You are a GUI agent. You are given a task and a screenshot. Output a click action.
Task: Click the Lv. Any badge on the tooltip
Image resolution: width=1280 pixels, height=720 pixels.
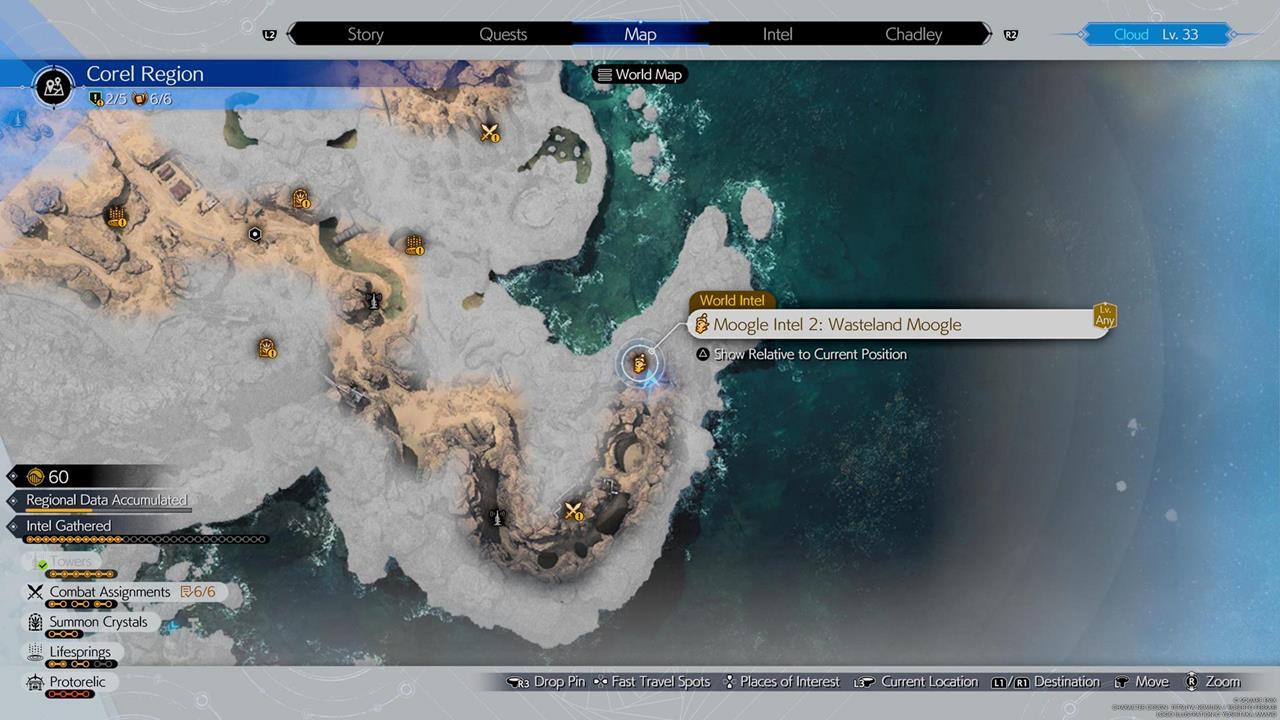(x=1104, y=316)
